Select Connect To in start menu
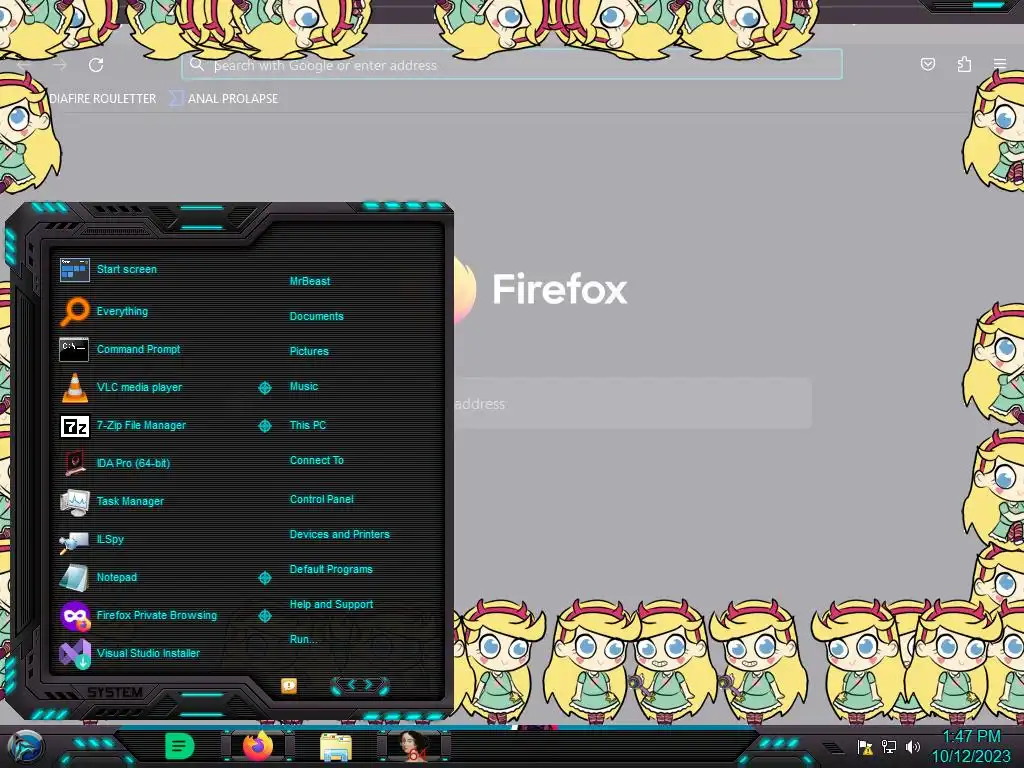This screenshot has height=768, width=1024. point(316,460)
